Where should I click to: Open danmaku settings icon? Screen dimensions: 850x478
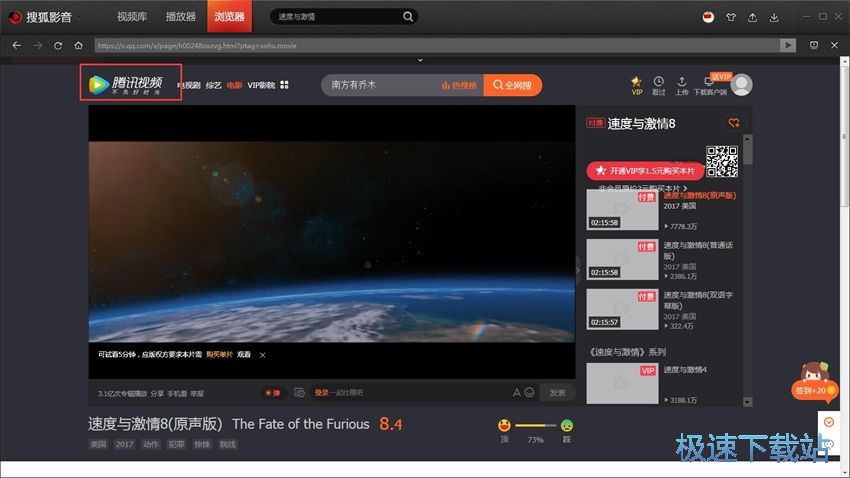(x=299, y=392)
